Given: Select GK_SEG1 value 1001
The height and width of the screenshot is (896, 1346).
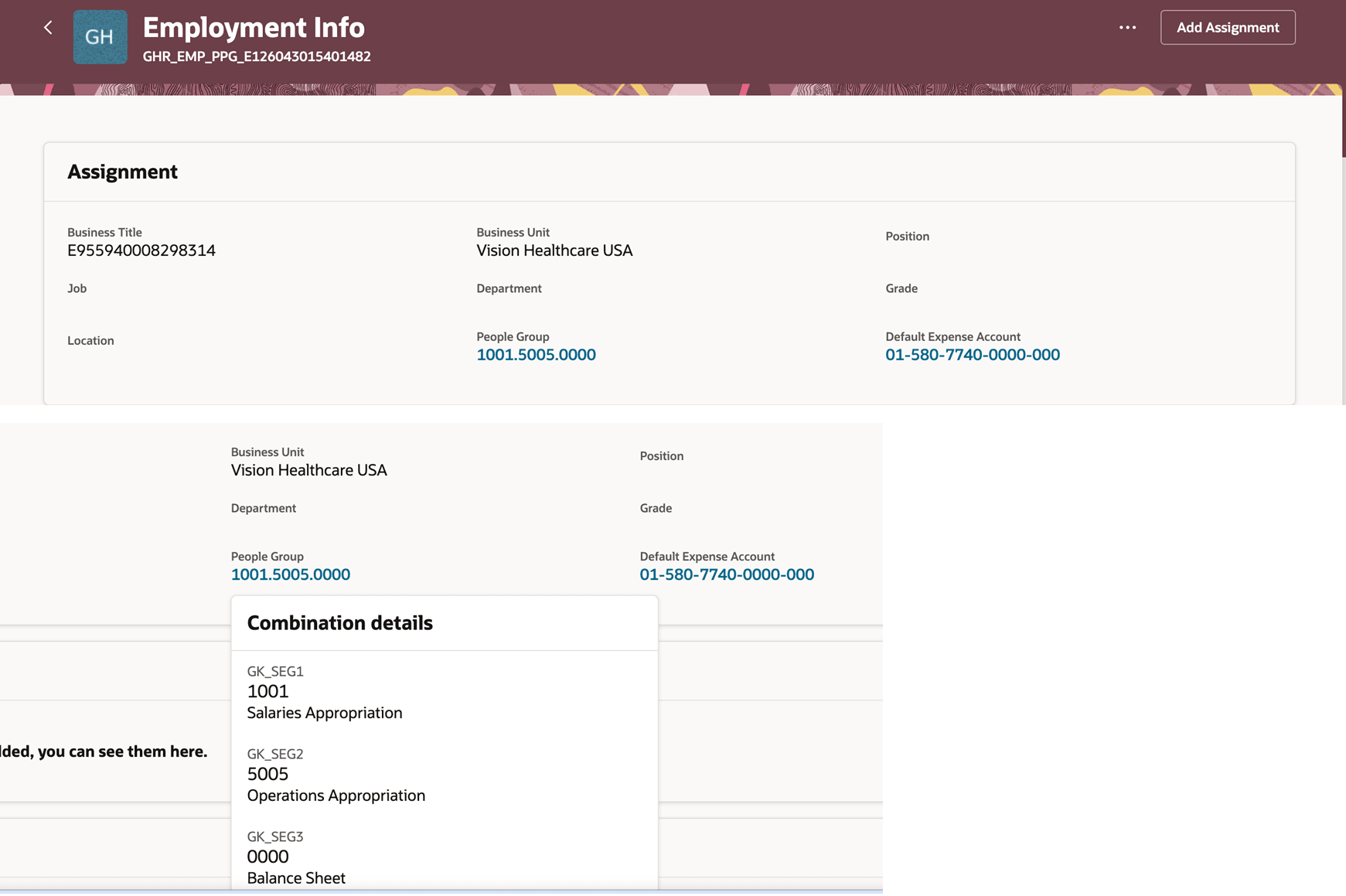Looking at the screenshot, I should point(267,691).
